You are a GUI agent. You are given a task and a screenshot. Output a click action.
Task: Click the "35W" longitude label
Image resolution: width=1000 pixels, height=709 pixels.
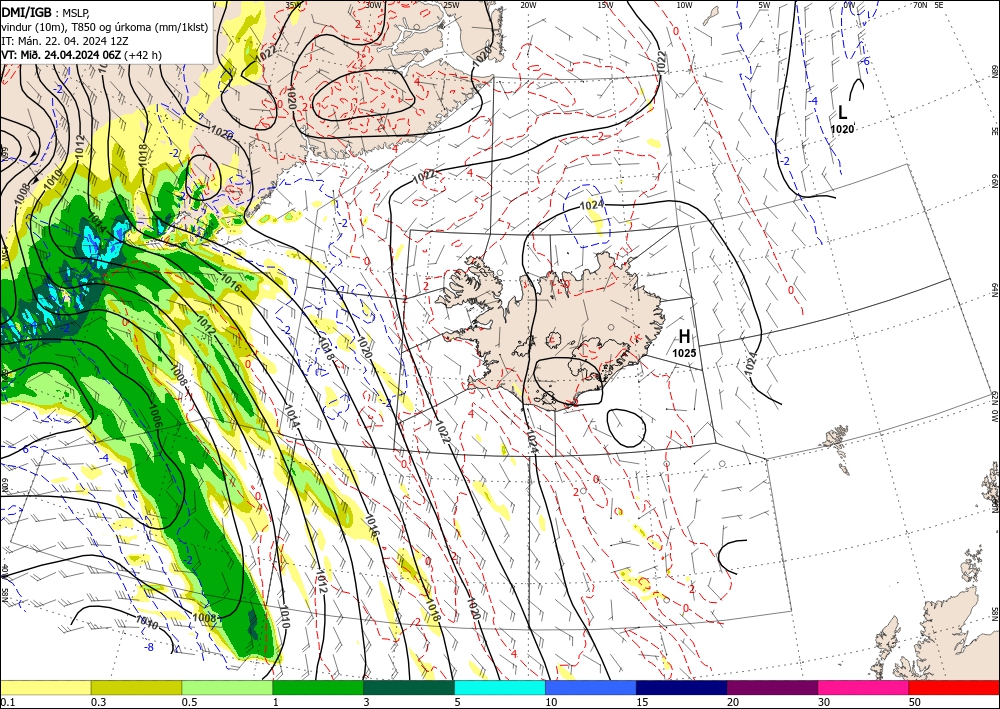[293, 5]
